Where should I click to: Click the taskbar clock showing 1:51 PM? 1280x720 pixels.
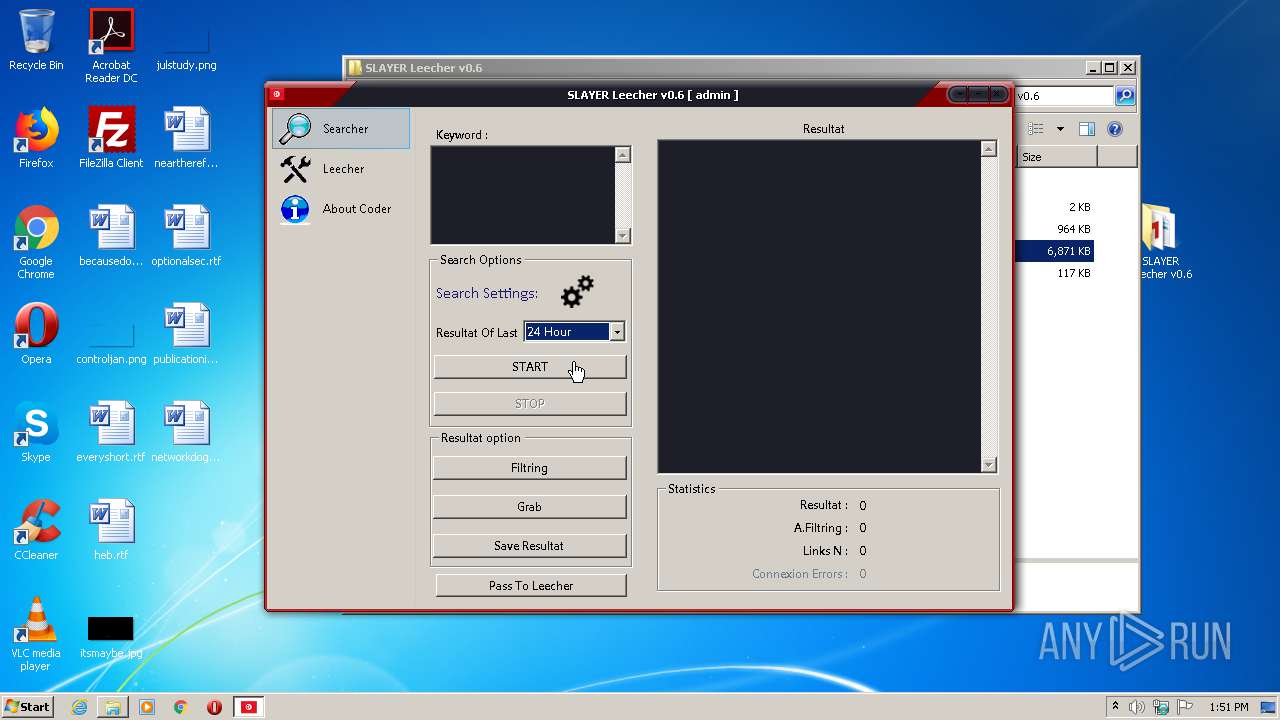(1228, 707)
